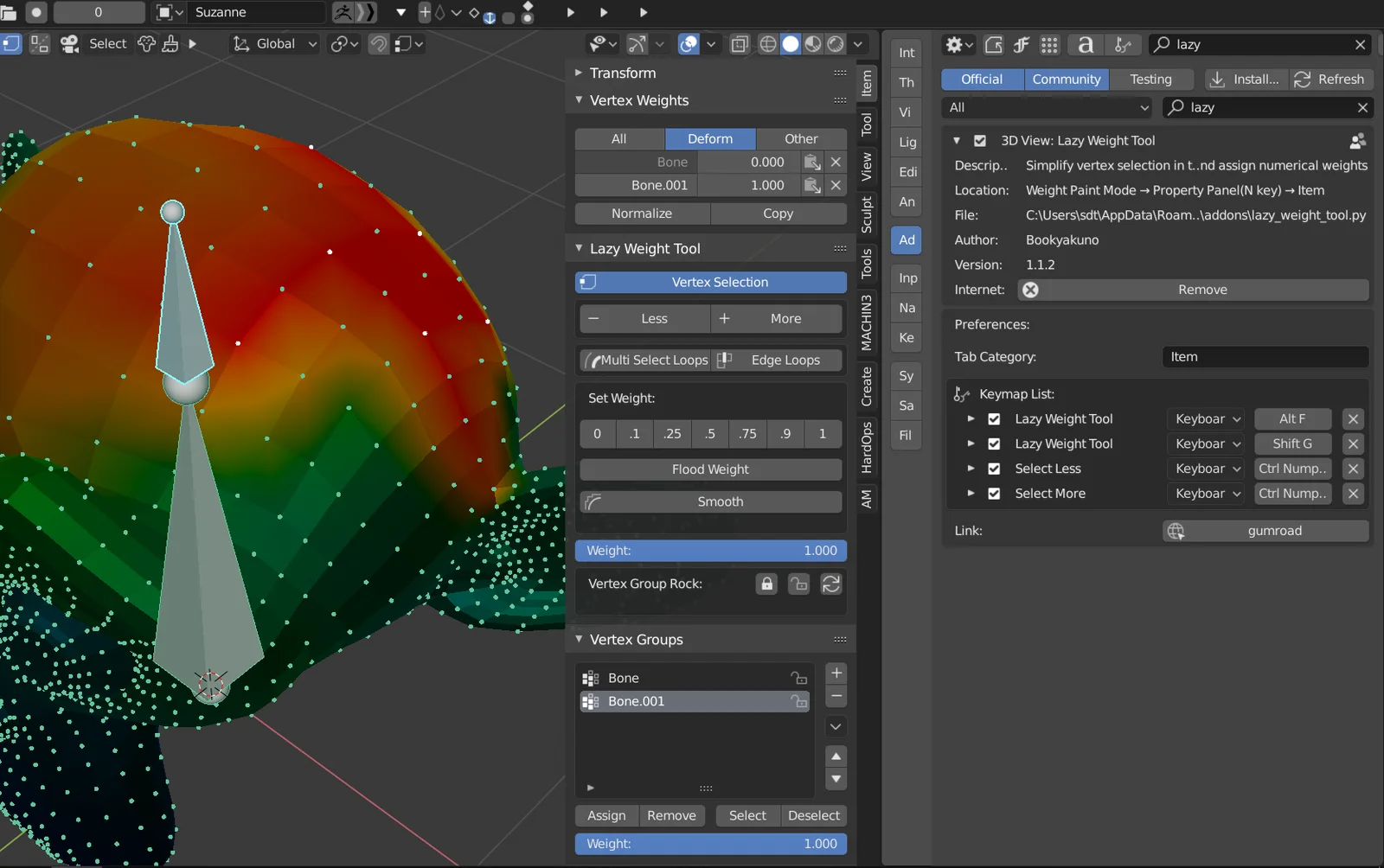Click the Flood Weight button
The width and height of the screenshot is (1384, 868).
709,469
